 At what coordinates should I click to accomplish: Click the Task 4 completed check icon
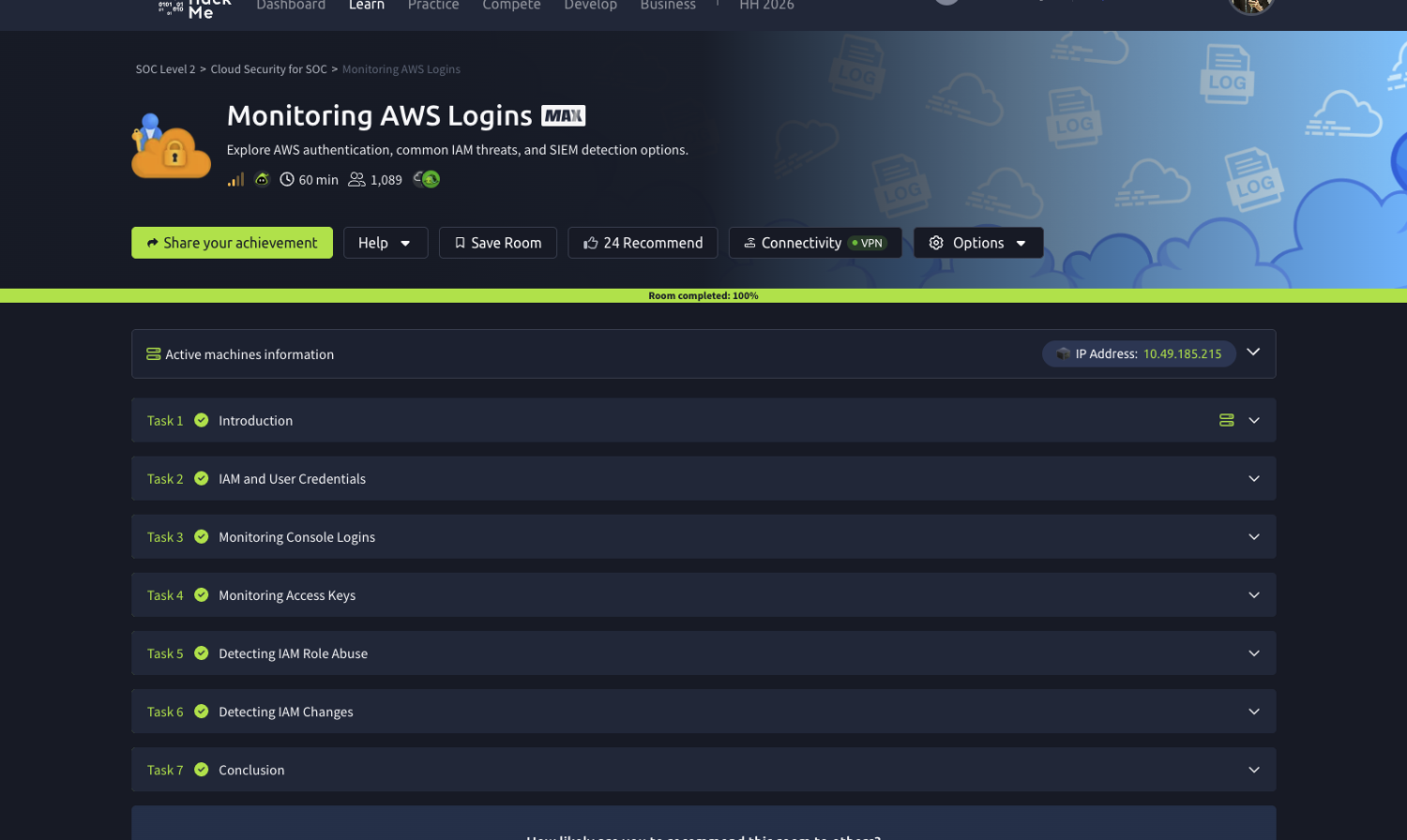point(201,594)
